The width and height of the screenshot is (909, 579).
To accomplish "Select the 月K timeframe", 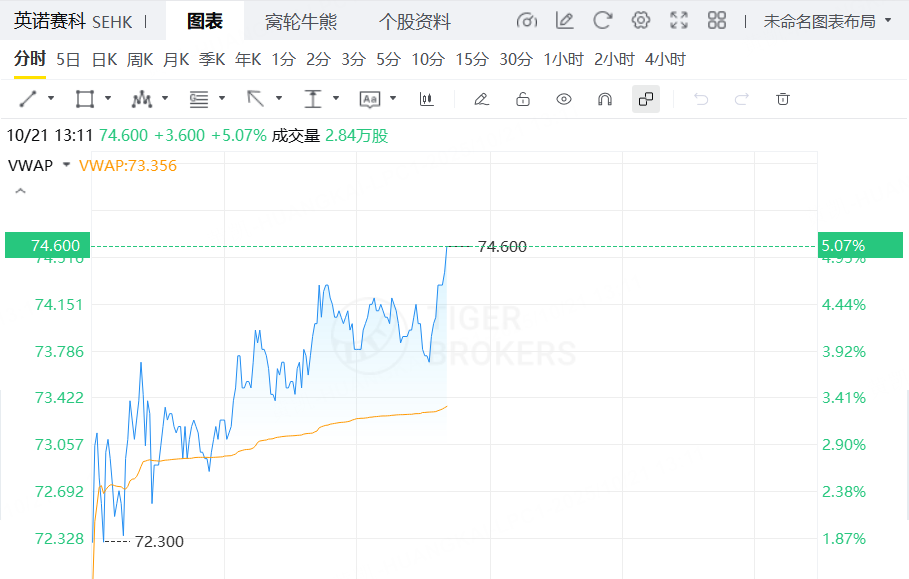I will (x=176, y=59).
